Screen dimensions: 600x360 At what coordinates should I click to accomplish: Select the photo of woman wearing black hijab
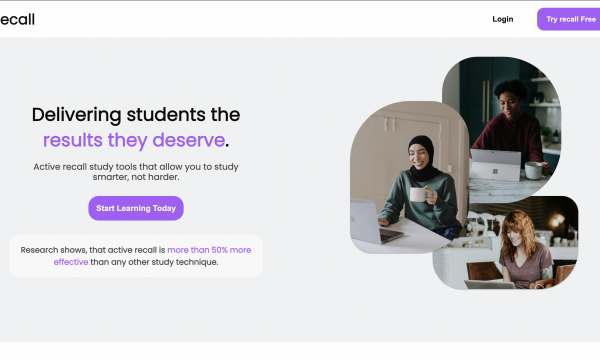(408, 178)
